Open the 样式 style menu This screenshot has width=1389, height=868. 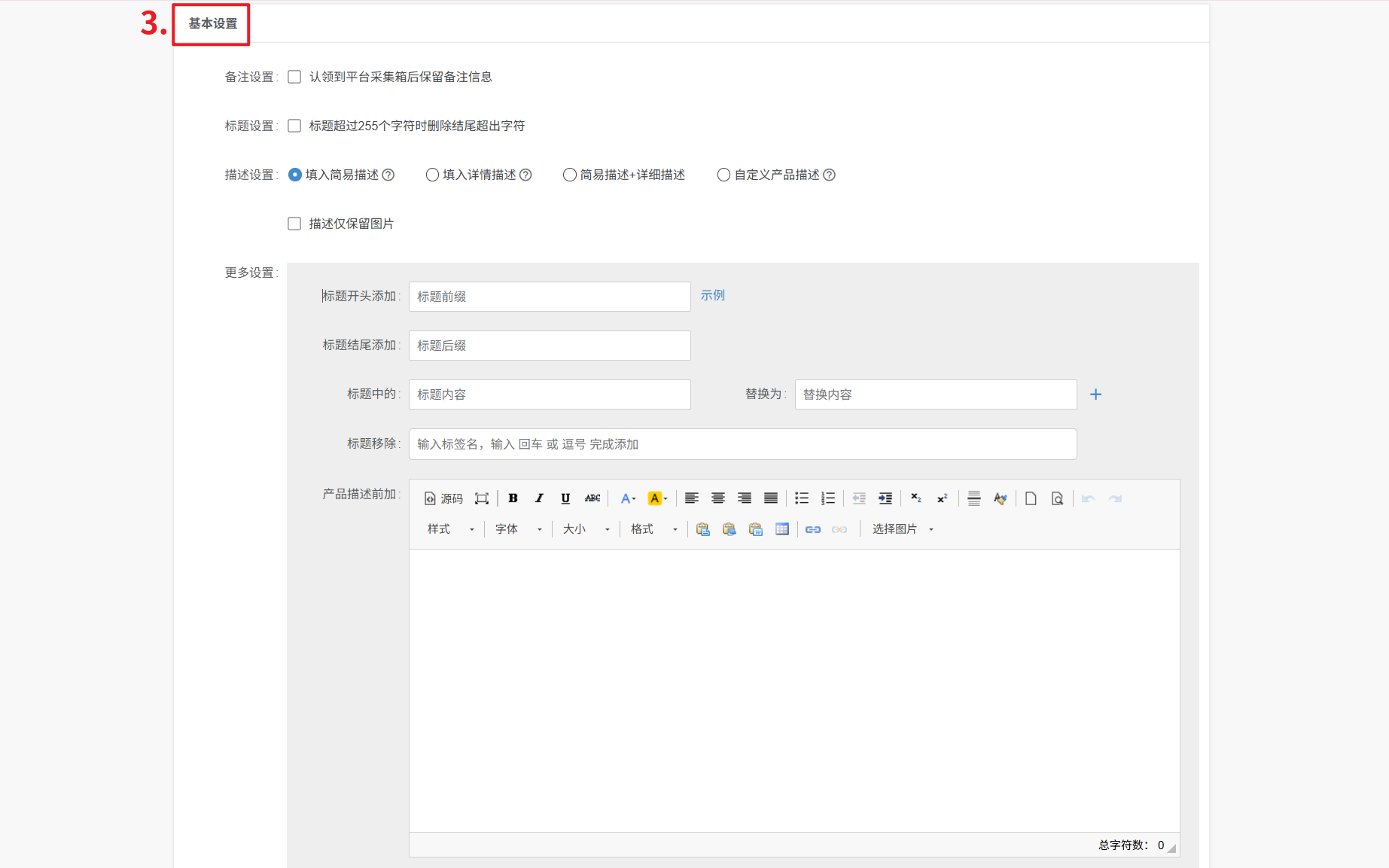pyautogui.click(x=450, y=529)
